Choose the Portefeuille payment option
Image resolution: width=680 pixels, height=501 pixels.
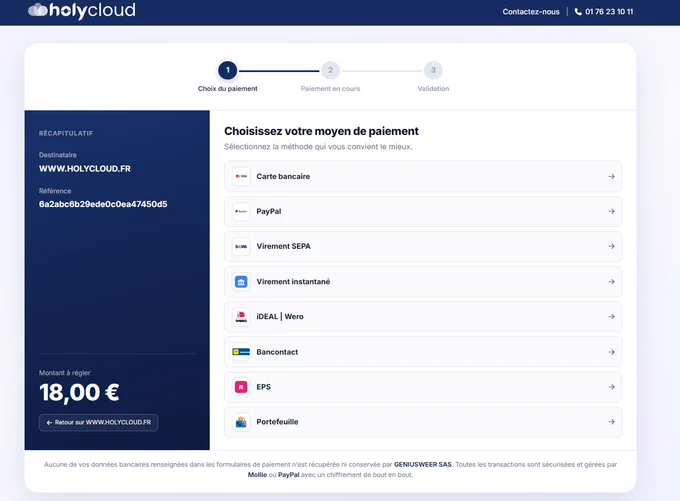423,422
